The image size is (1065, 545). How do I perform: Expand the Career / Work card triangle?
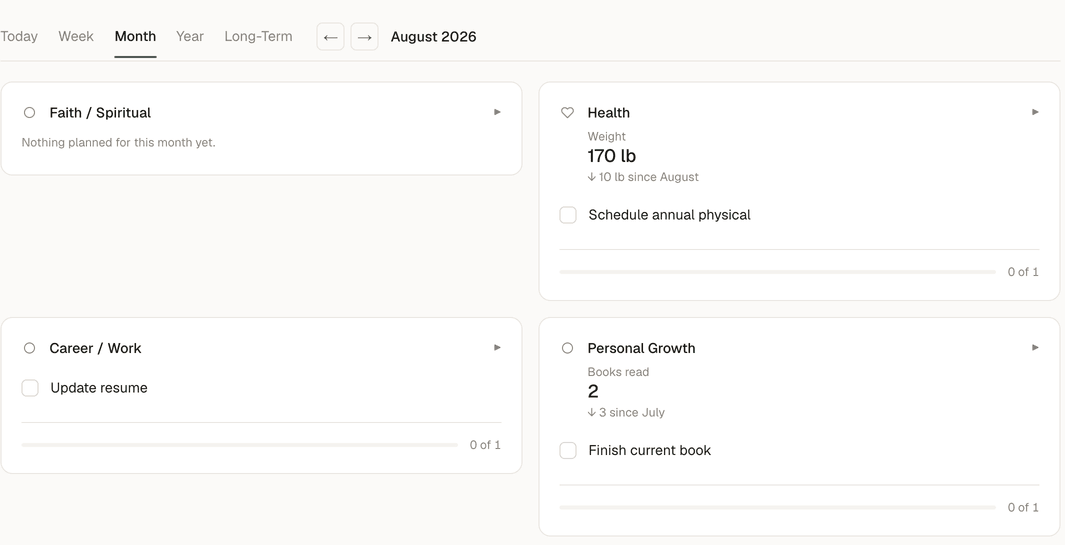click(x=497, y=348)
